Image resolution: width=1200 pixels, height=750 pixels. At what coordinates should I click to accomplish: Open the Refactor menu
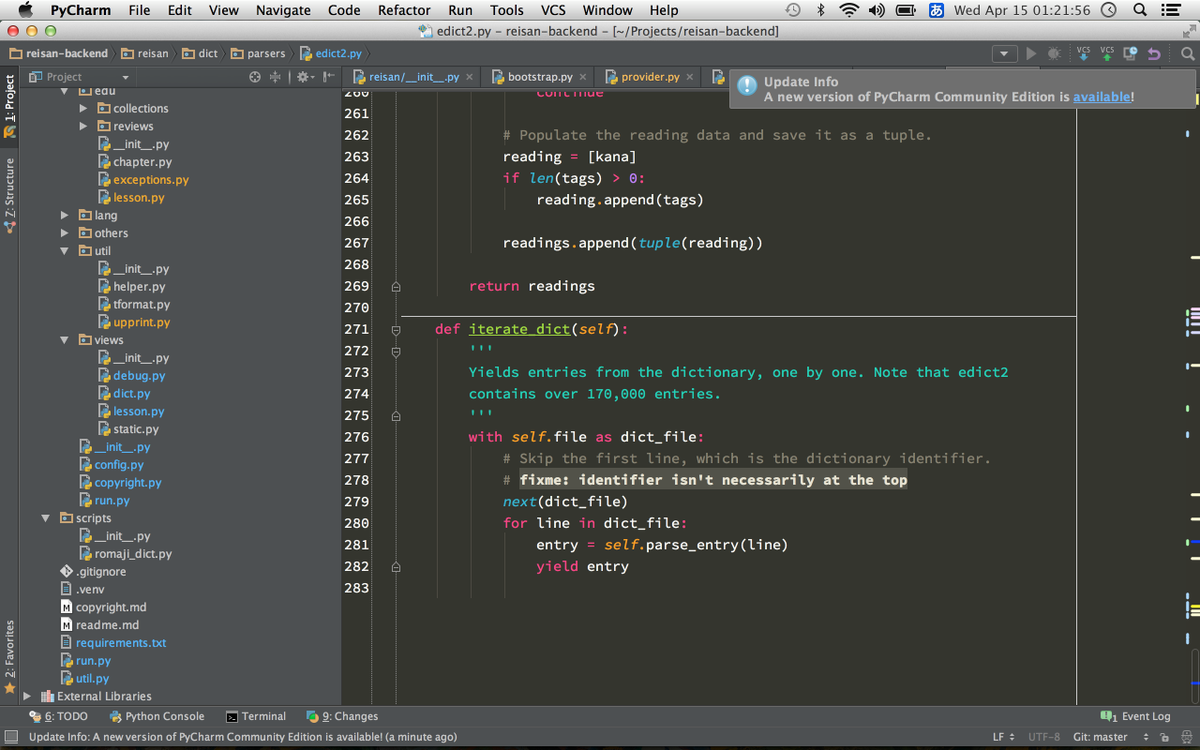coord(404,10)
